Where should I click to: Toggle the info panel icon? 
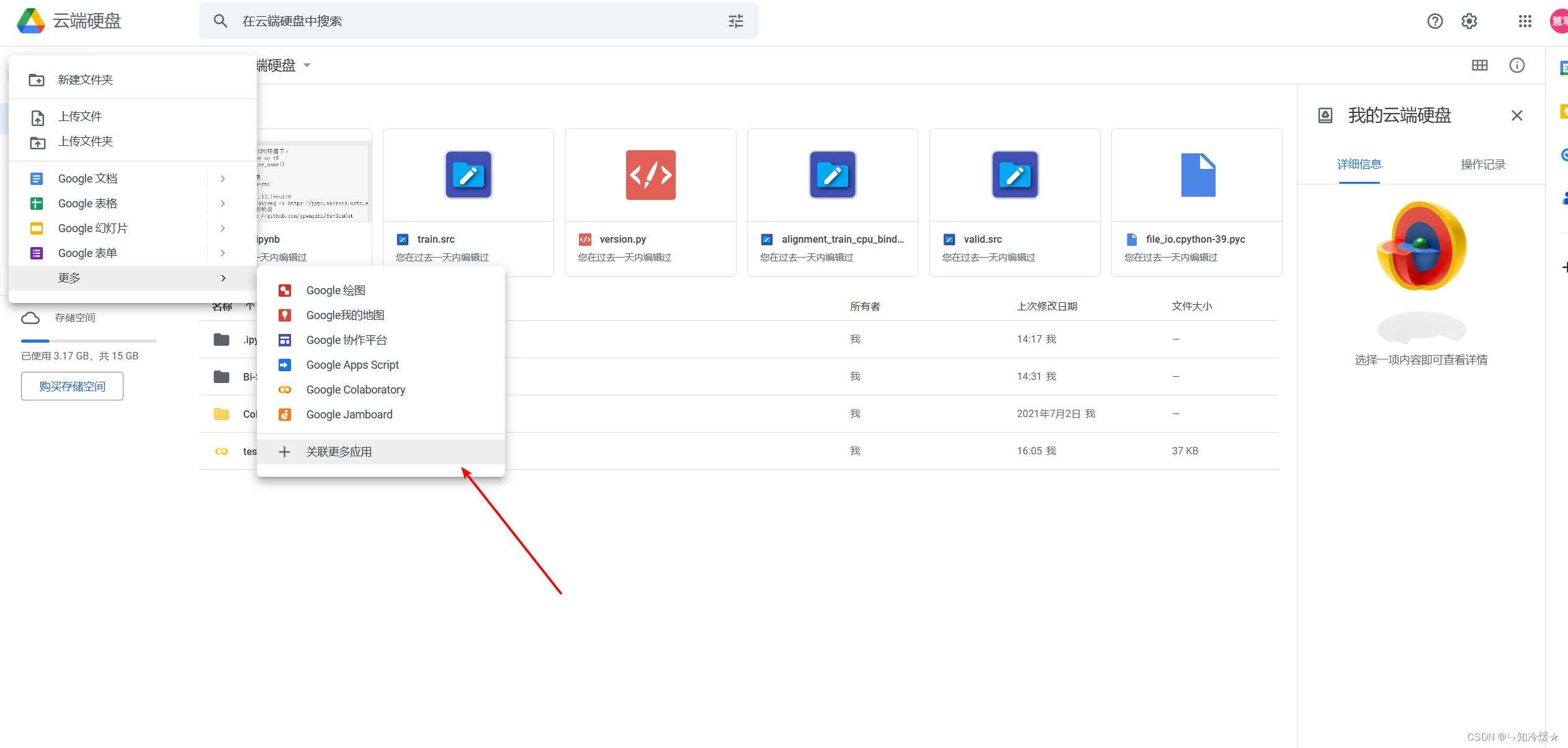1516,65
